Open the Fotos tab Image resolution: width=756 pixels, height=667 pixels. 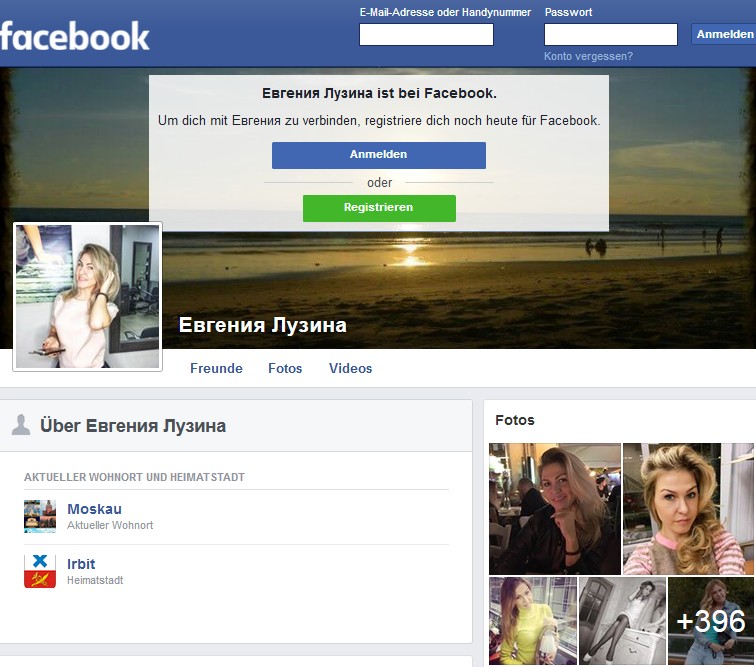[x=285, y=368]
